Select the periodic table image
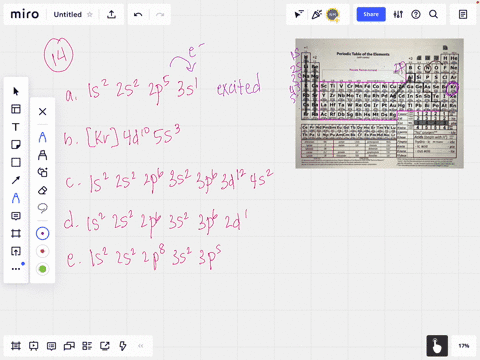The image size is (480, 360). coord(379,103)
